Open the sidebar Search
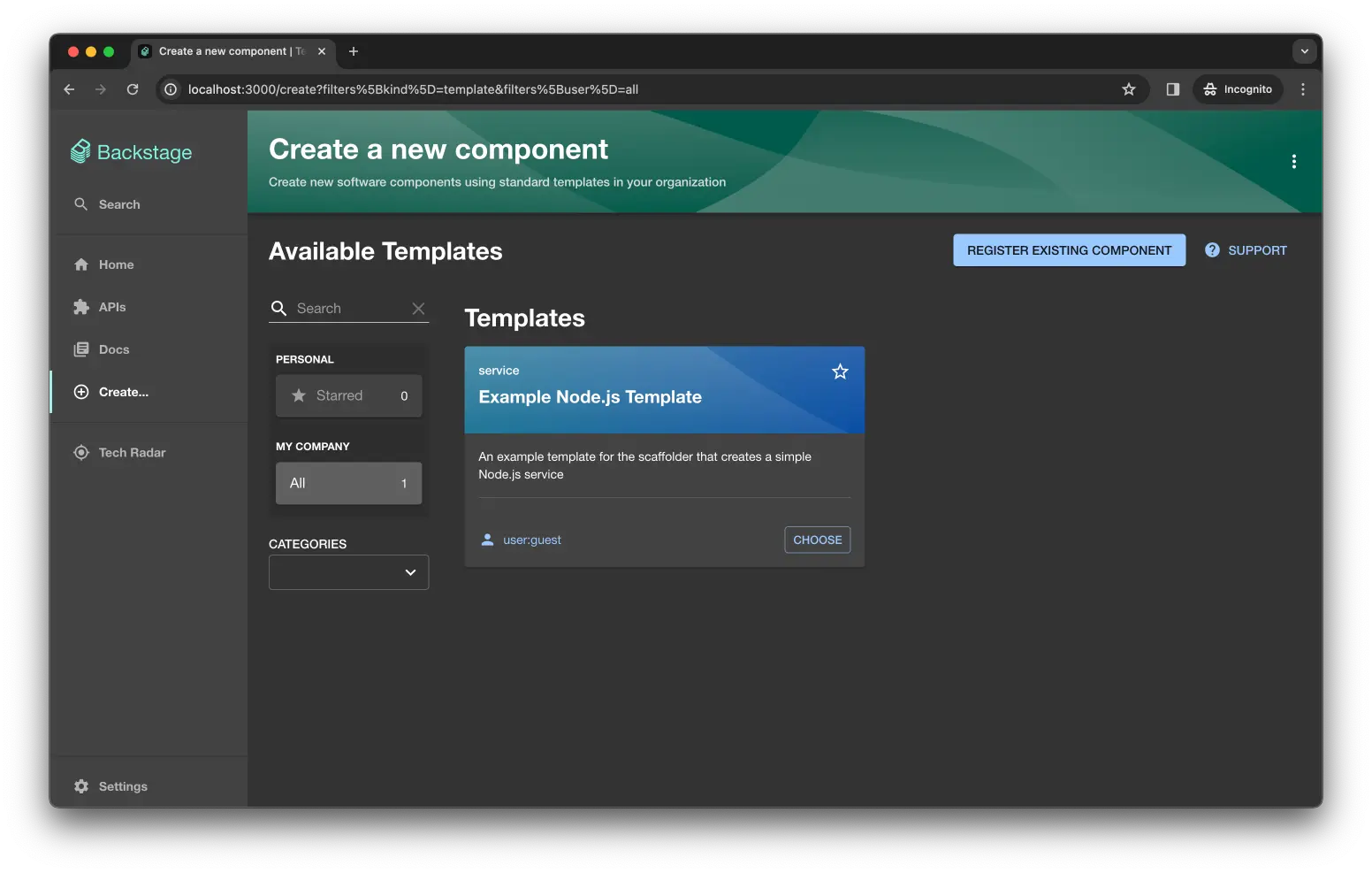Viewport: 1372px width, 873px height. point(118,204)
